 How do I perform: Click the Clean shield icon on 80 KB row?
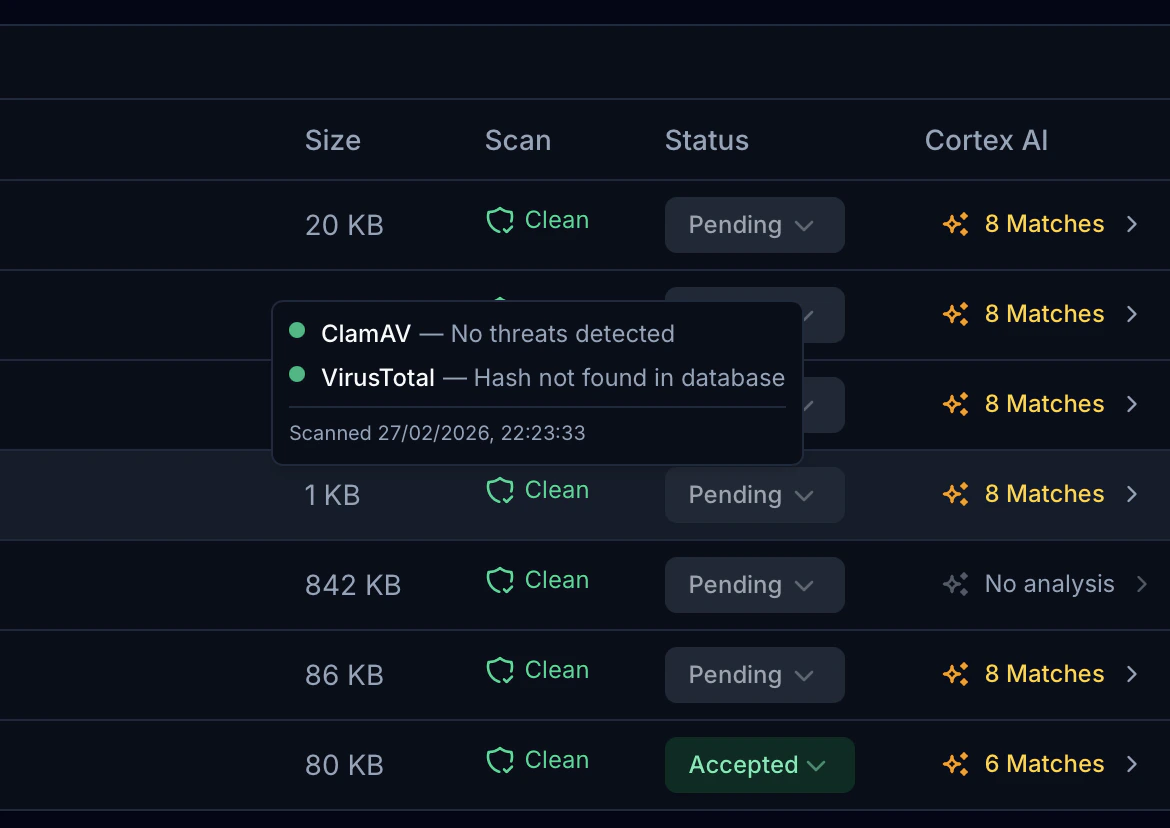pyautogui.click(x=500, y=760)
